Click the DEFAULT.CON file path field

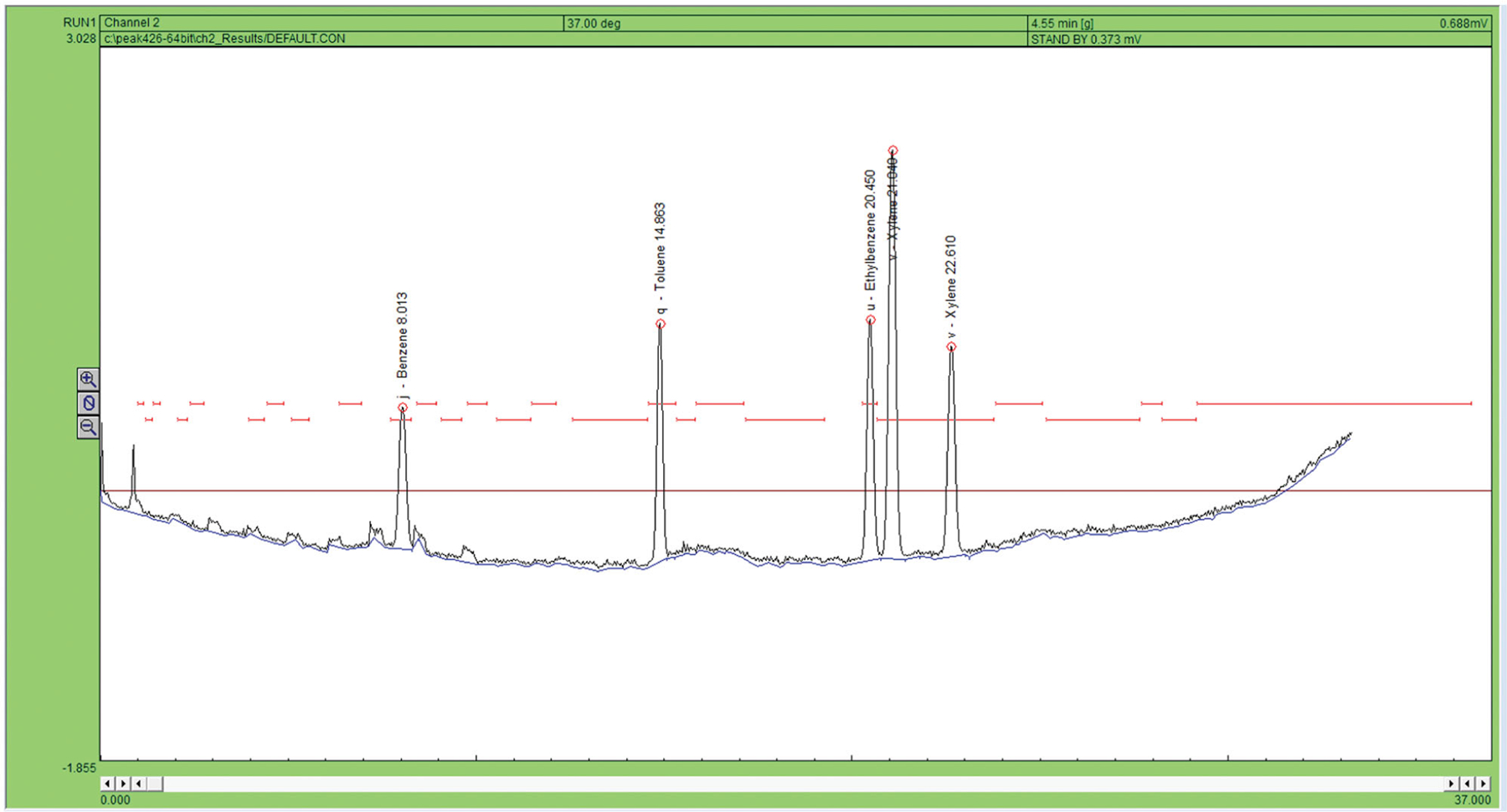[224, 39]
